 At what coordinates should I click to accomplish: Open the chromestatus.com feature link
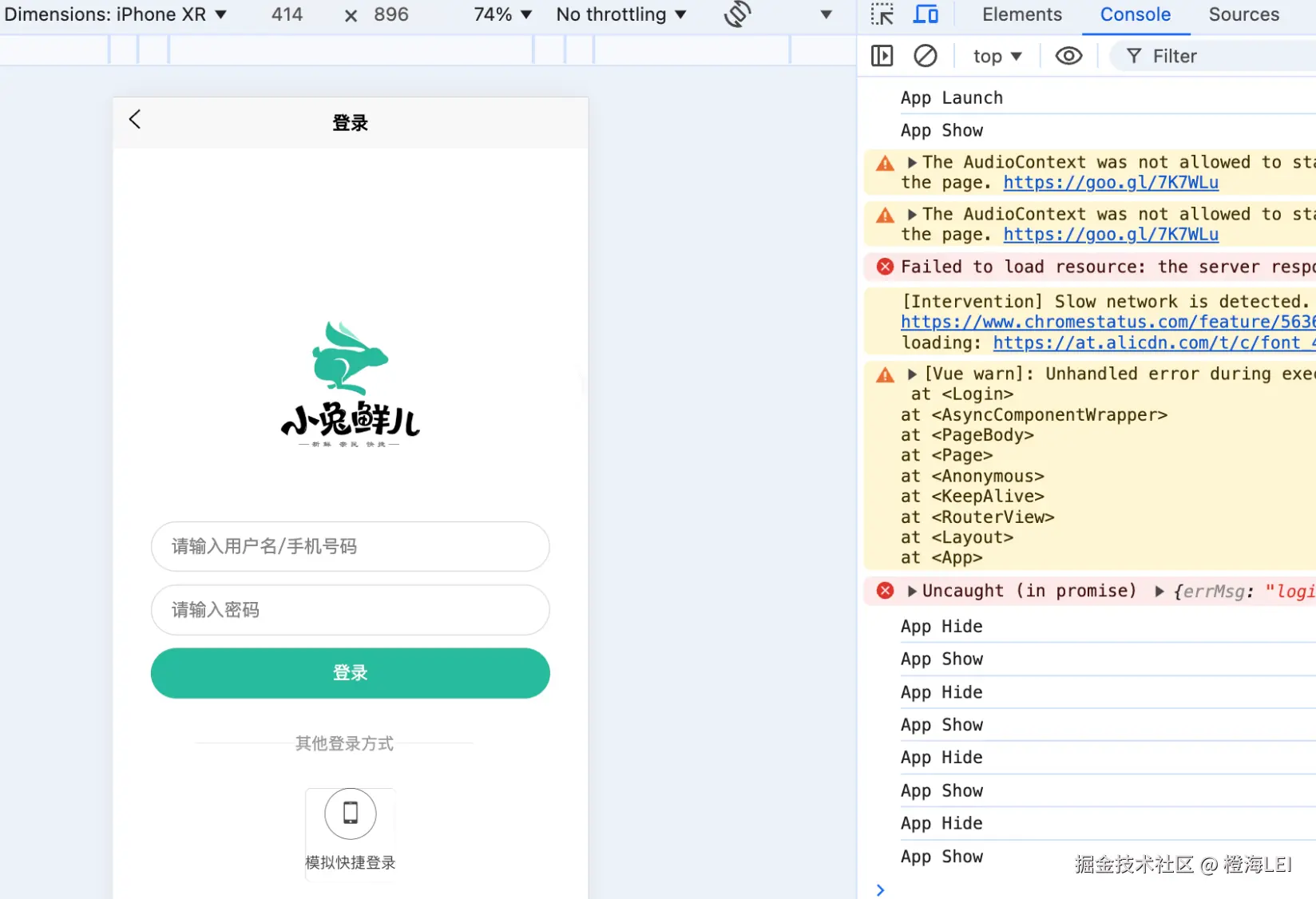(1108, 322)
